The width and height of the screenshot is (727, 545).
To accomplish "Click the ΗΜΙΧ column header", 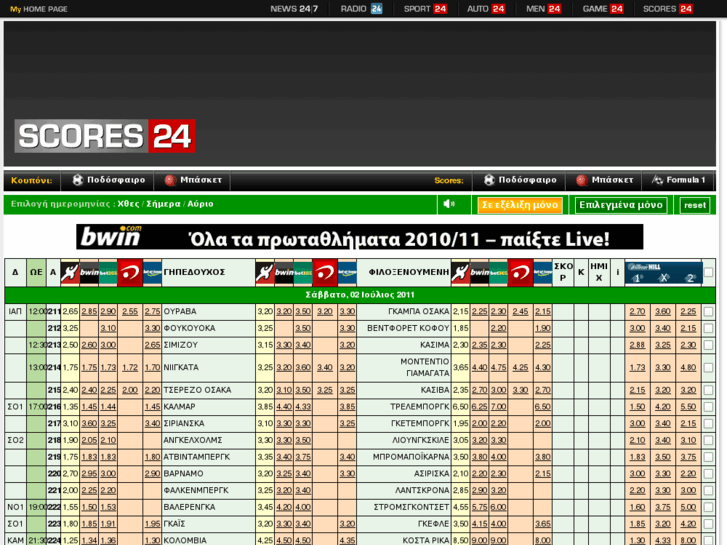I will click(x=599, y=272).
